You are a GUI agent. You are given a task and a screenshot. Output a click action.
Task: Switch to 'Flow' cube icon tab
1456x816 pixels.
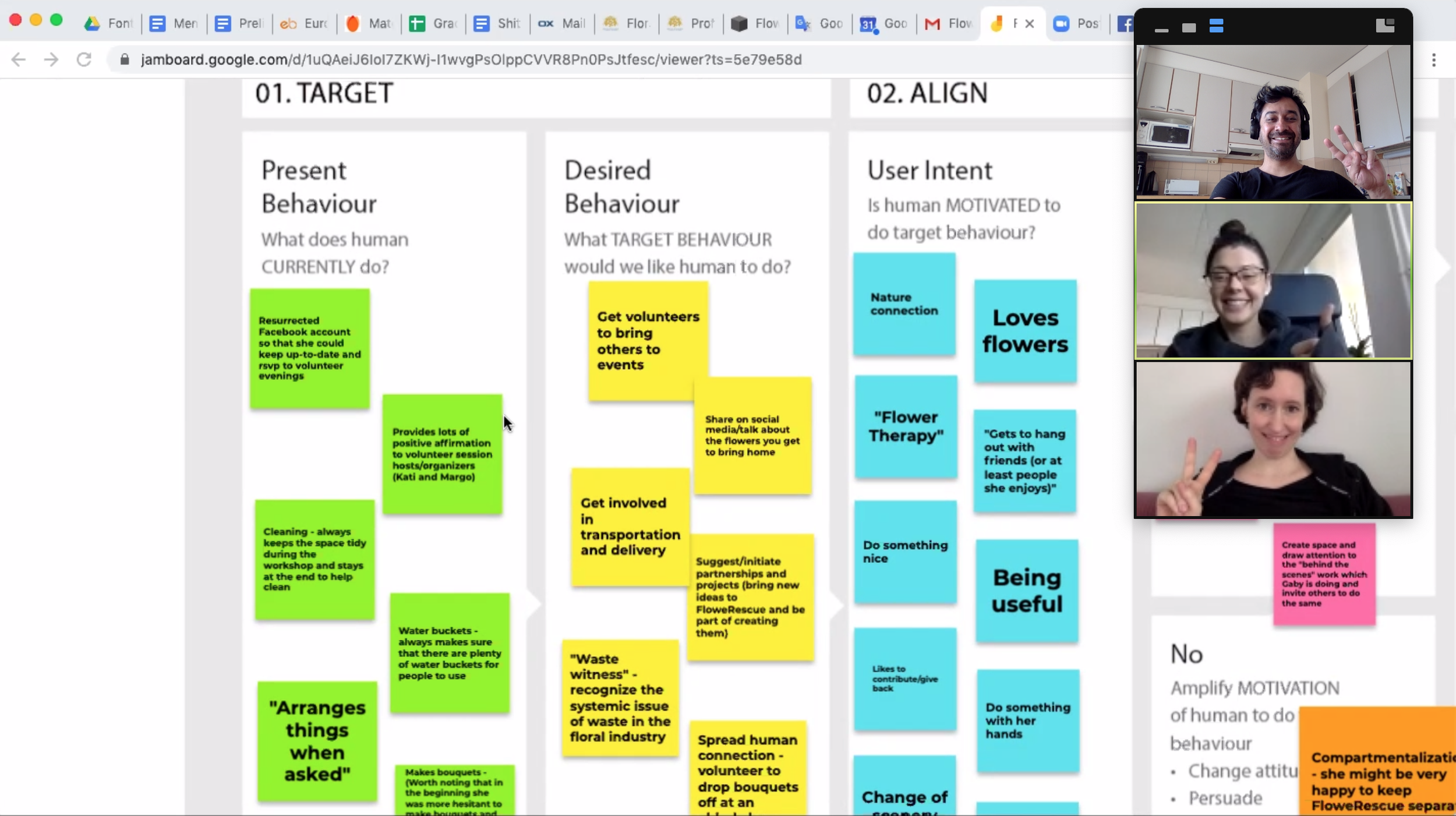[x=755, y=23]
